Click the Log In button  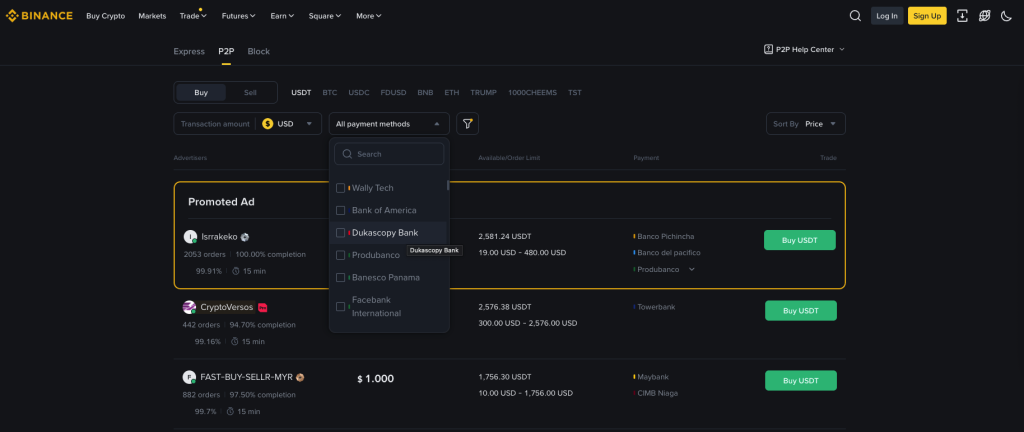pos(887,16)
